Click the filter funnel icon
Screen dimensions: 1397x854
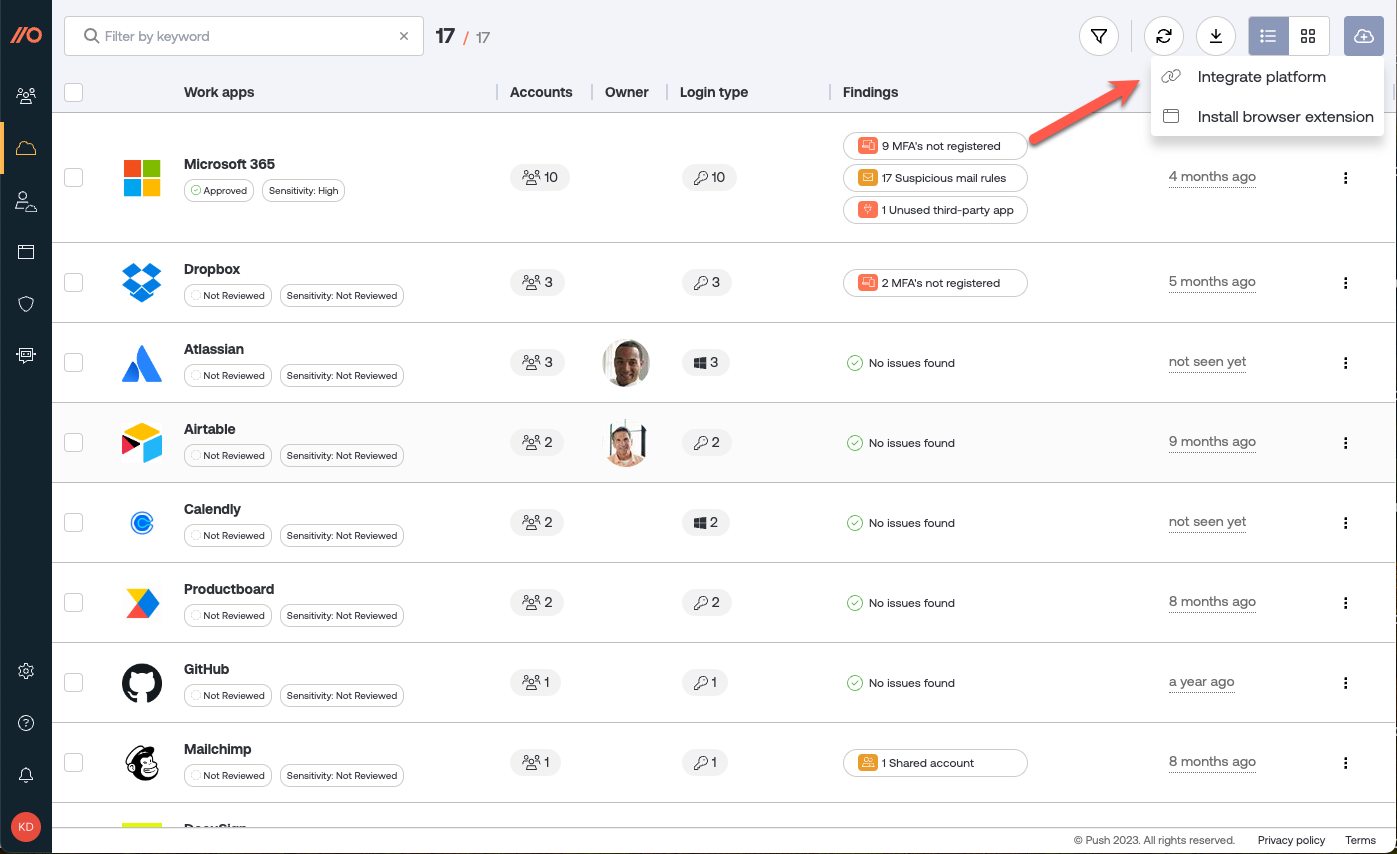pos(1098,35)
